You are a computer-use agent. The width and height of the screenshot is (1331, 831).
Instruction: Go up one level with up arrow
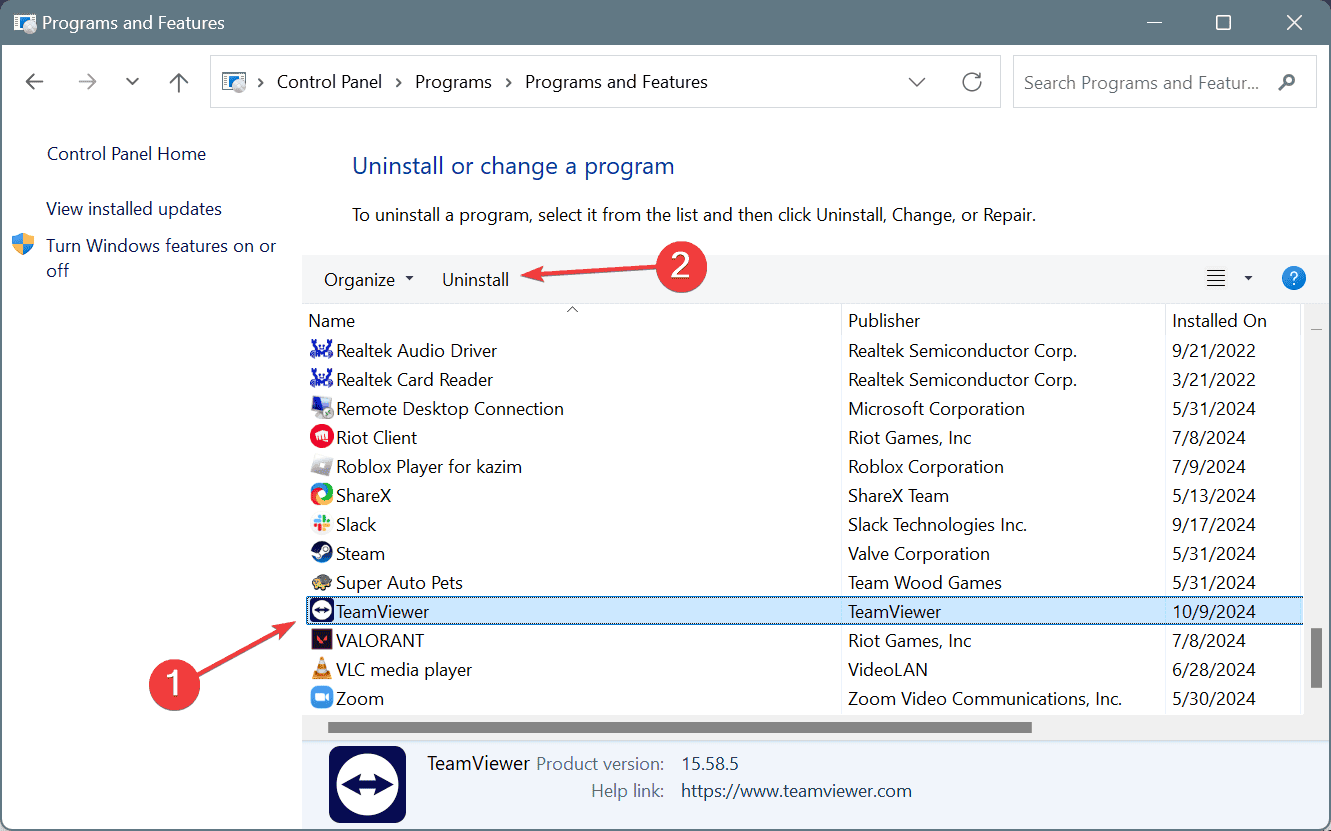(179, 82)
